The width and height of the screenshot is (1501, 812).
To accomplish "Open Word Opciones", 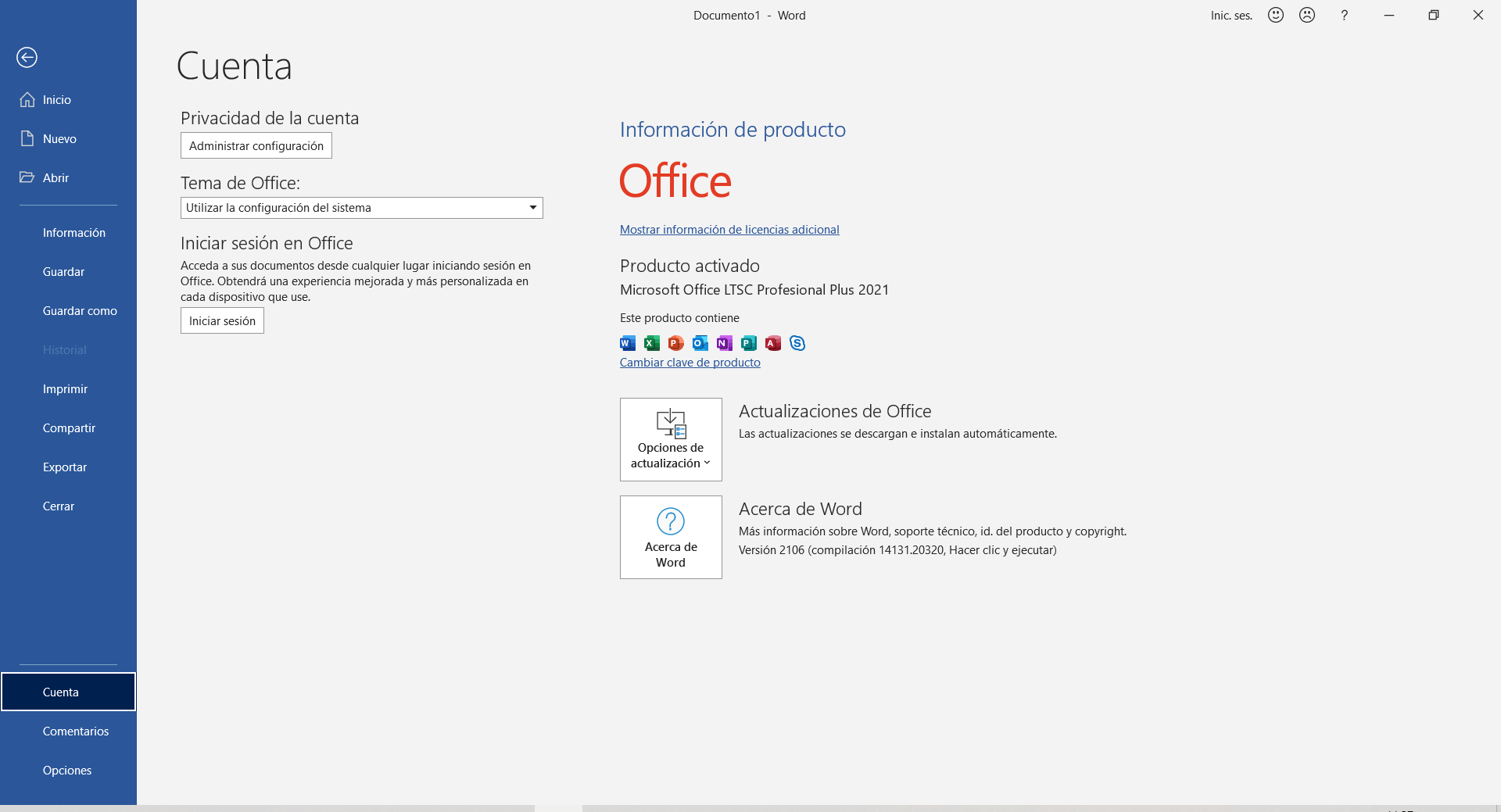I will (x=68, y=770).
